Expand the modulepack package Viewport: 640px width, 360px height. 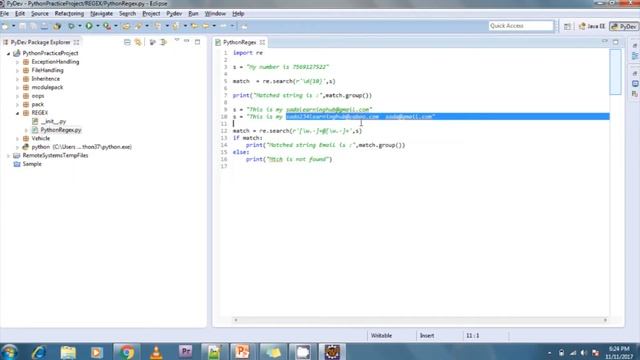[17, 88]
